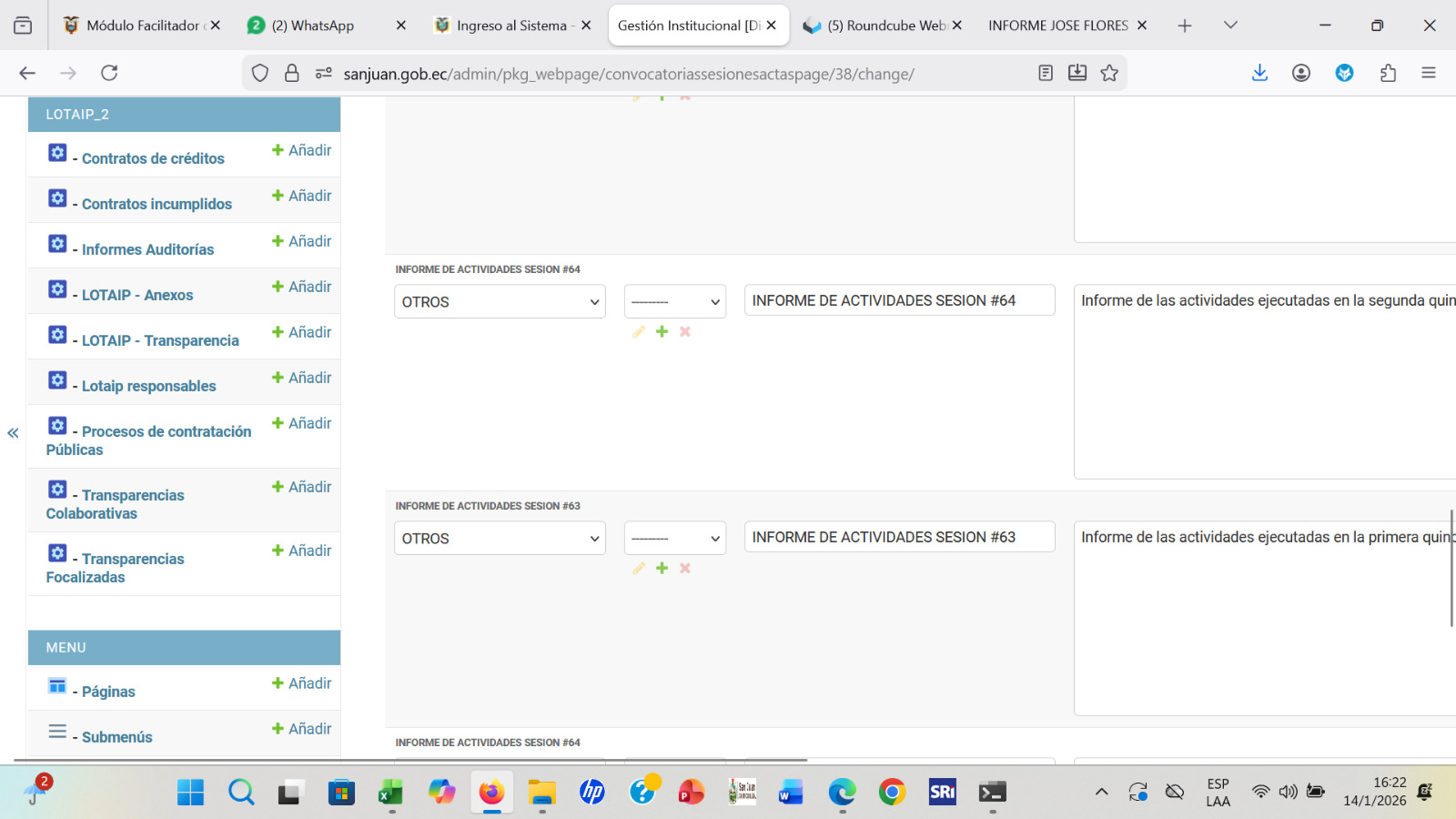The image size is (1456, 819).
Task: Open the LOTAIP - Transparencia link
Action: (x=160, y=340)
